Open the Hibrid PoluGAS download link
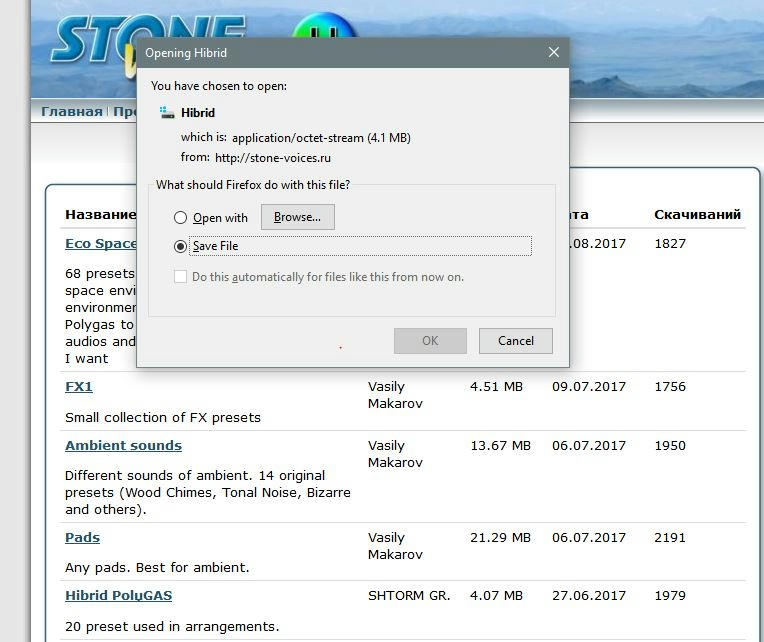 tap(118, 596)
